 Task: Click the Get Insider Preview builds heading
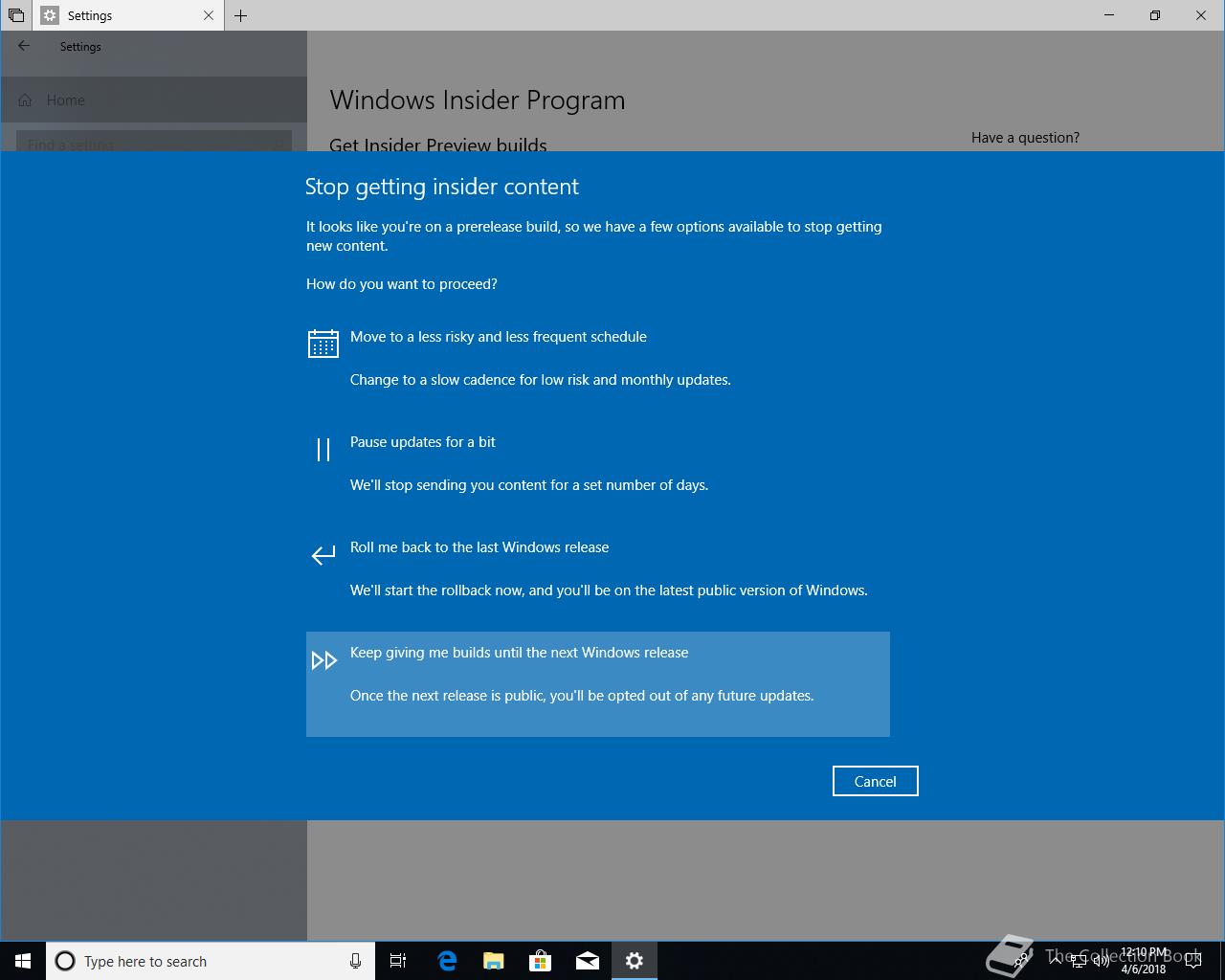tap(438, 144)
